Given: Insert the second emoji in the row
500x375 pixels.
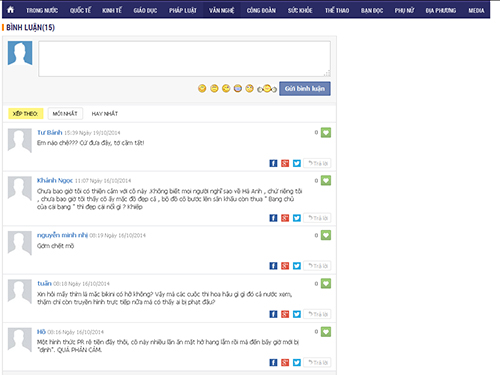Looking at the screenshot, I should [x=214, y=88].
